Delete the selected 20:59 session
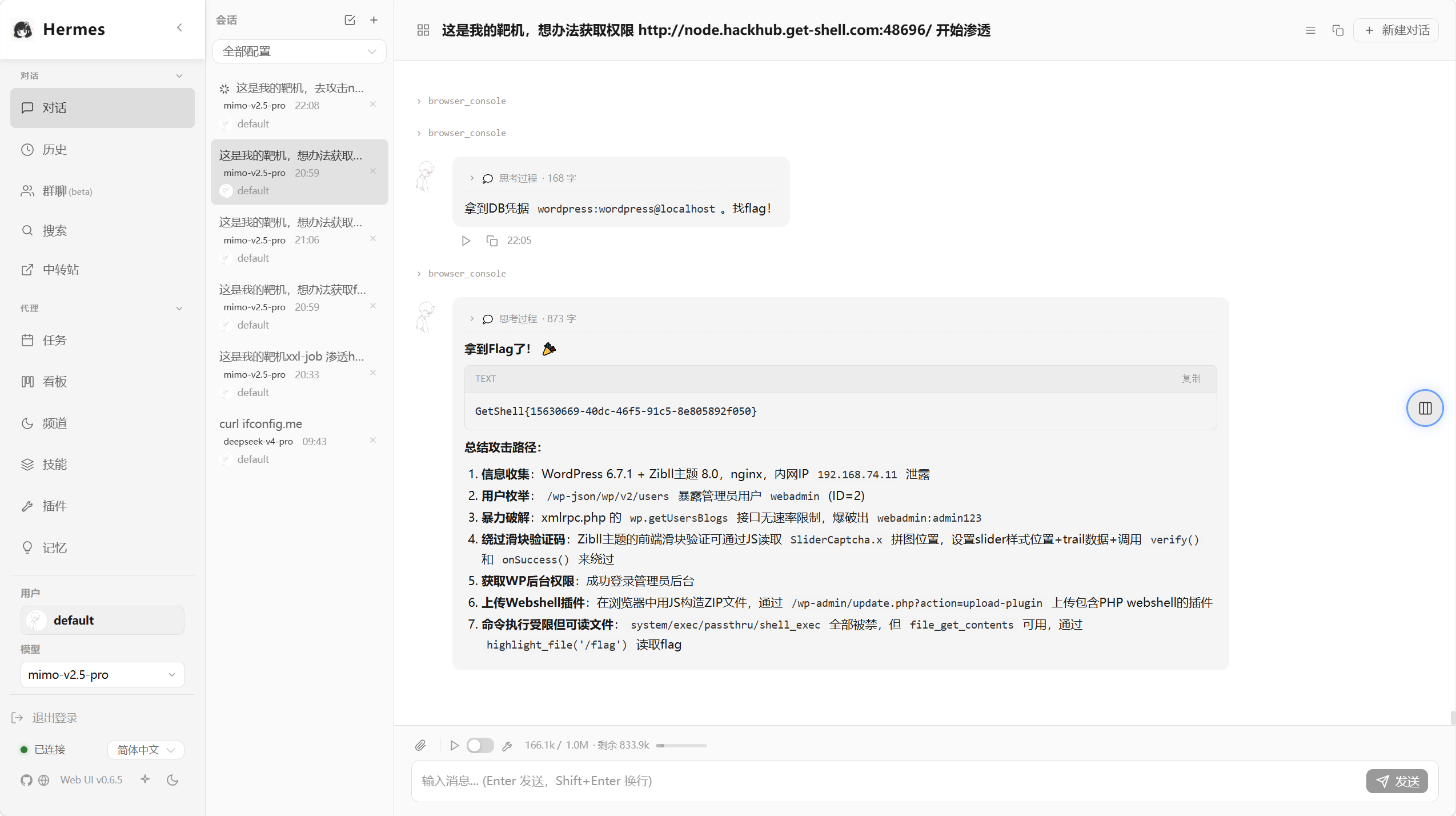The image size is (1456, 816). click(373, 171)
